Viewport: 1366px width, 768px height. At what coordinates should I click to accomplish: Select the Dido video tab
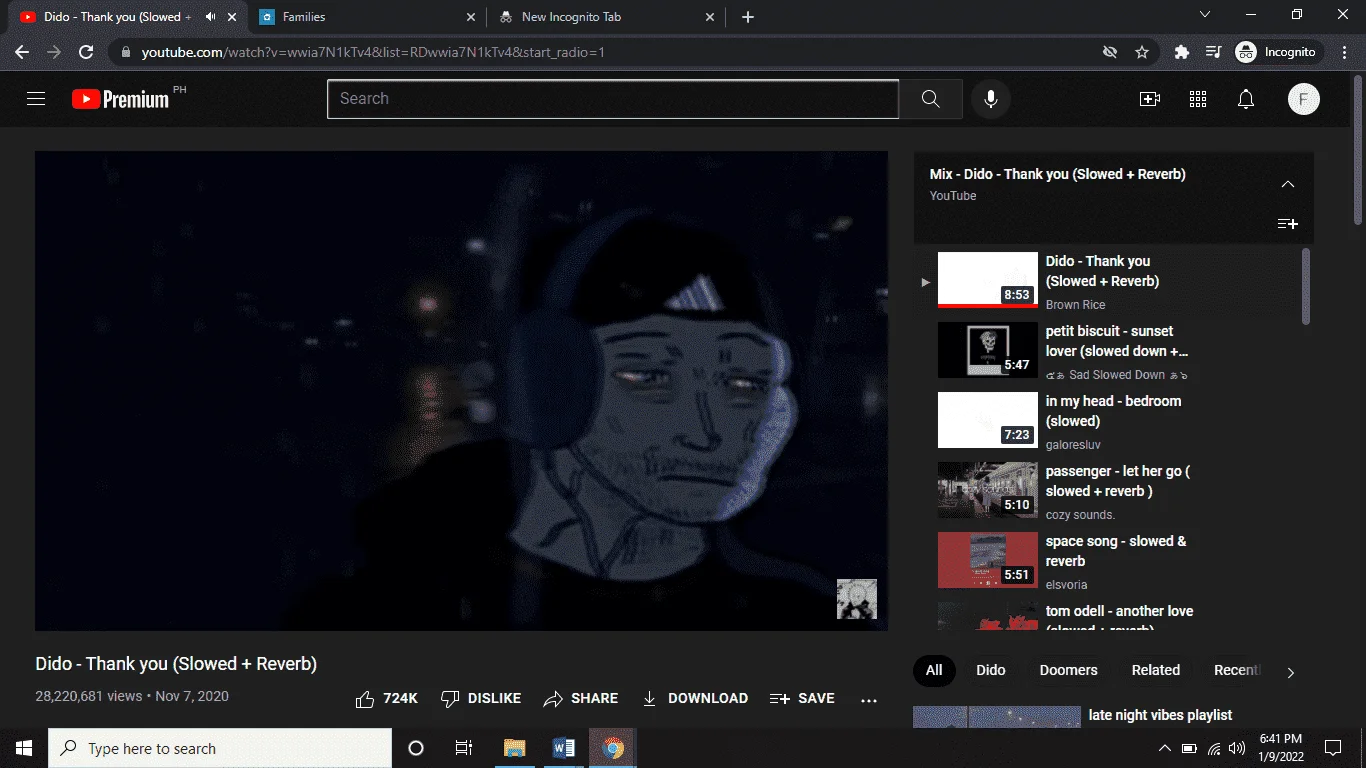pyautogui.click(x=127, y=17)
